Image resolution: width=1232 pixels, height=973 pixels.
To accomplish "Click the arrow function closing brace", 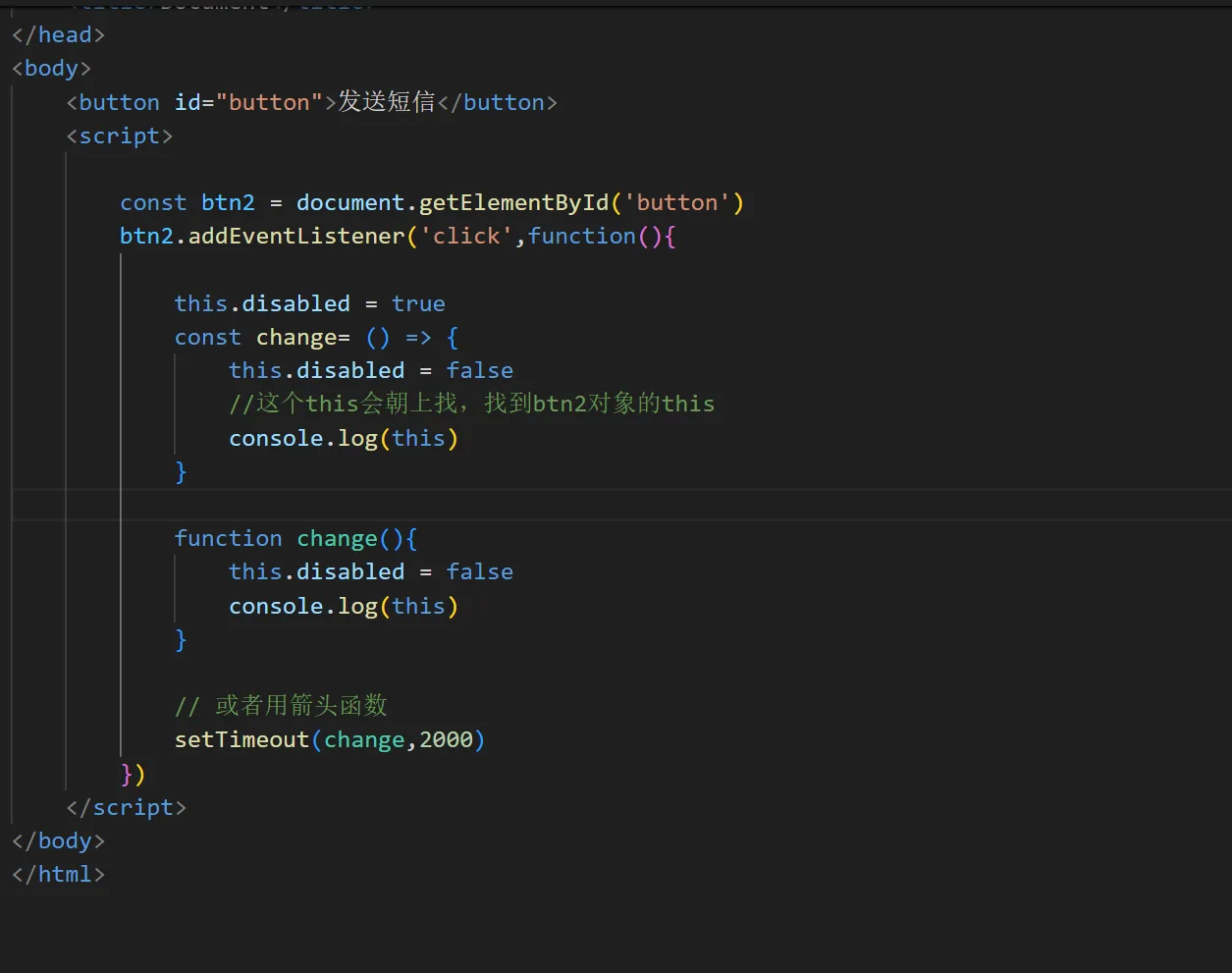I will coord(181,471).
